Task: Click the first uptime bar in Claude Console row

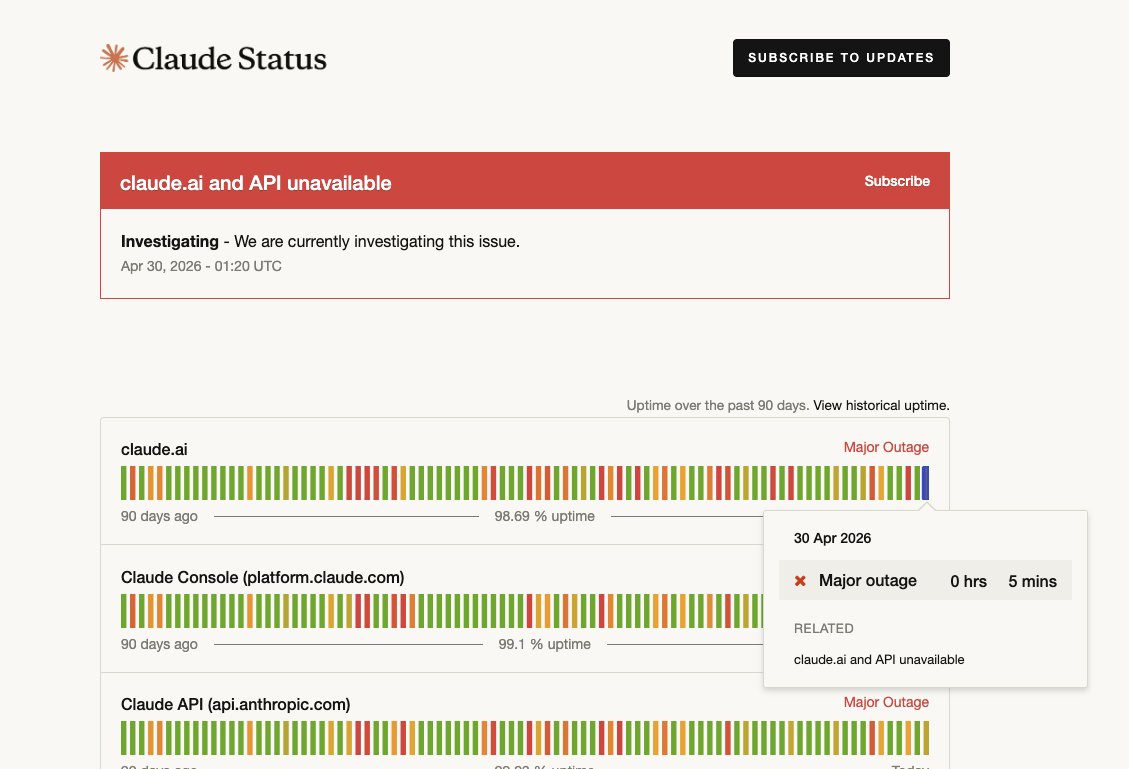Action: [124, 611]
